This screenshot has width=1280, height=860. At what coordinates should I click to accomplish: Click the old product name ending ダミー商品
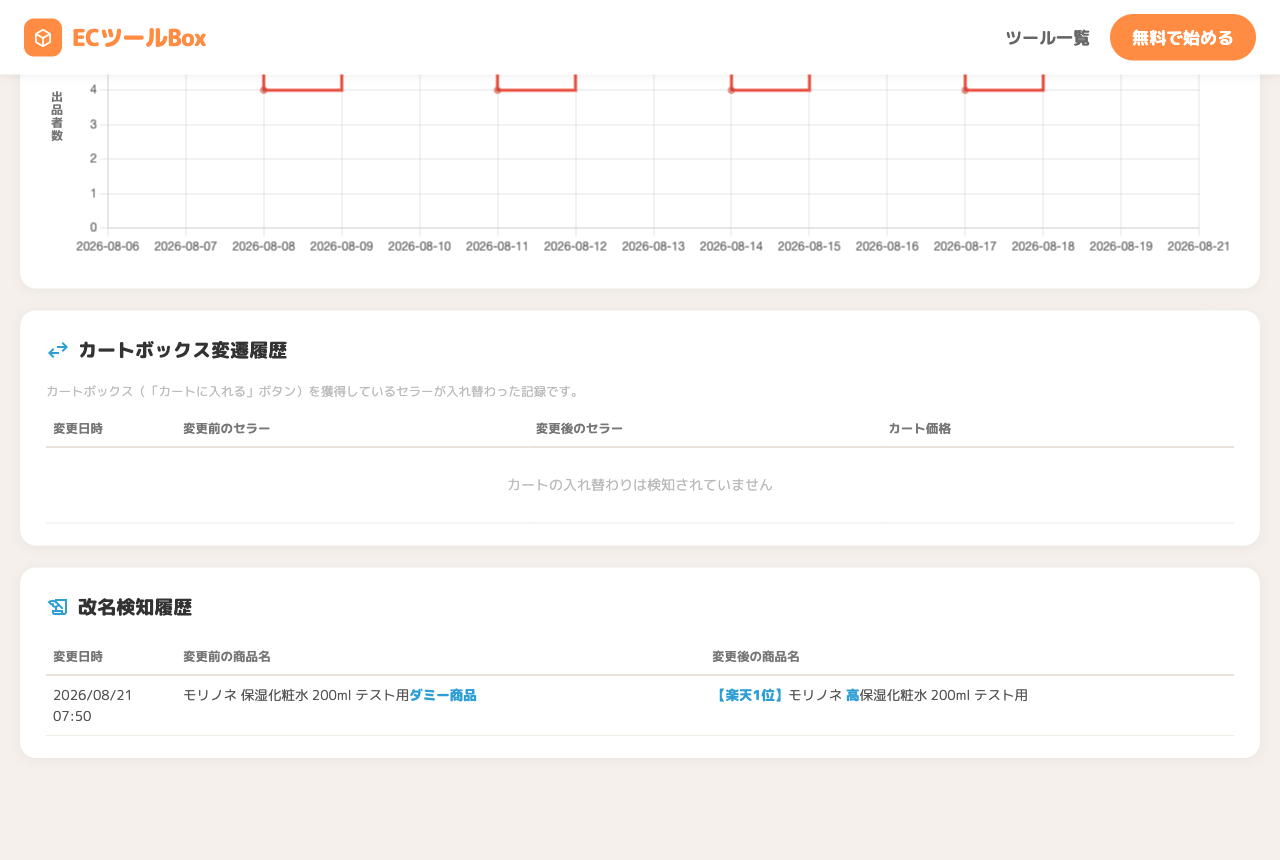click(330, 695)
